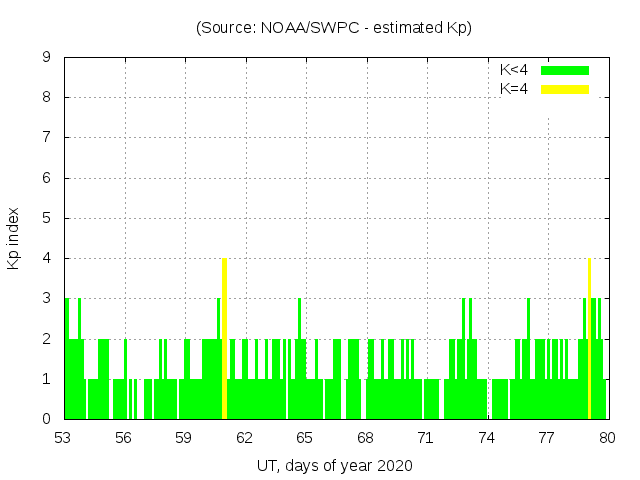
Task: Click the NOAA/SWPC source title
Action: 334,28
